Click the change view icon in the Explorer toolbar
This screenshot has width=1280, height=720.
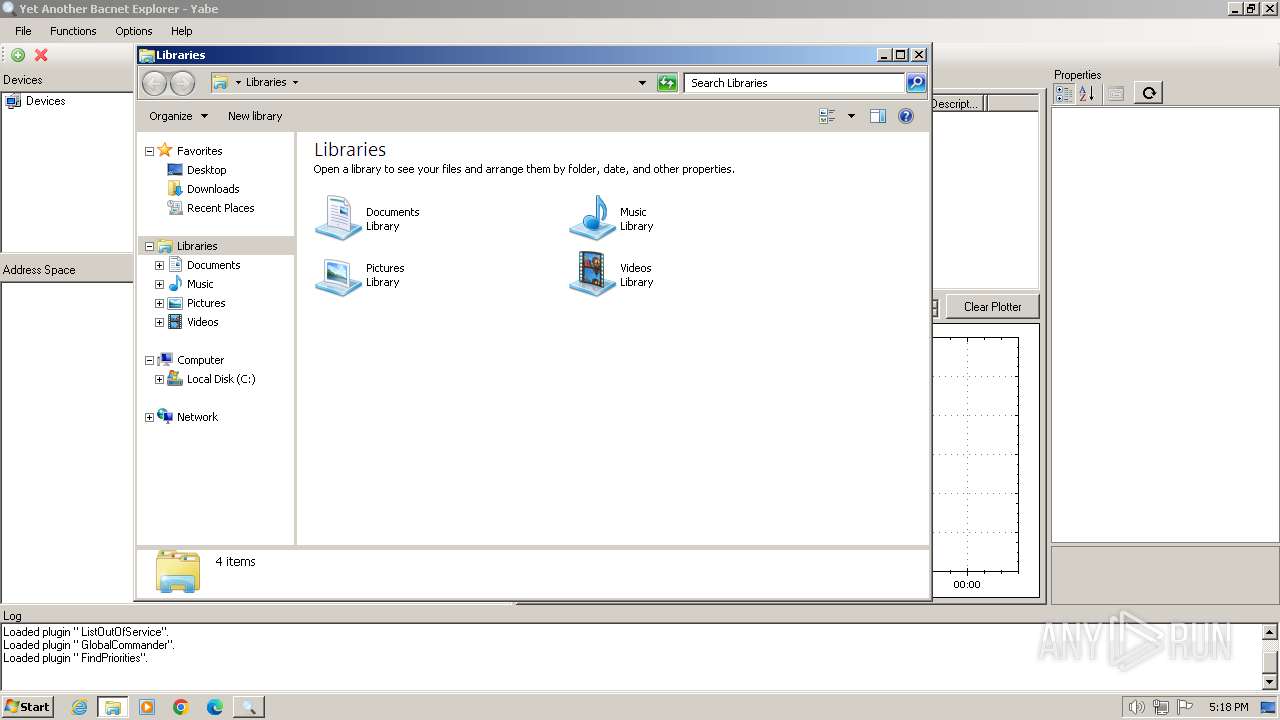click(x=827, y=116)
